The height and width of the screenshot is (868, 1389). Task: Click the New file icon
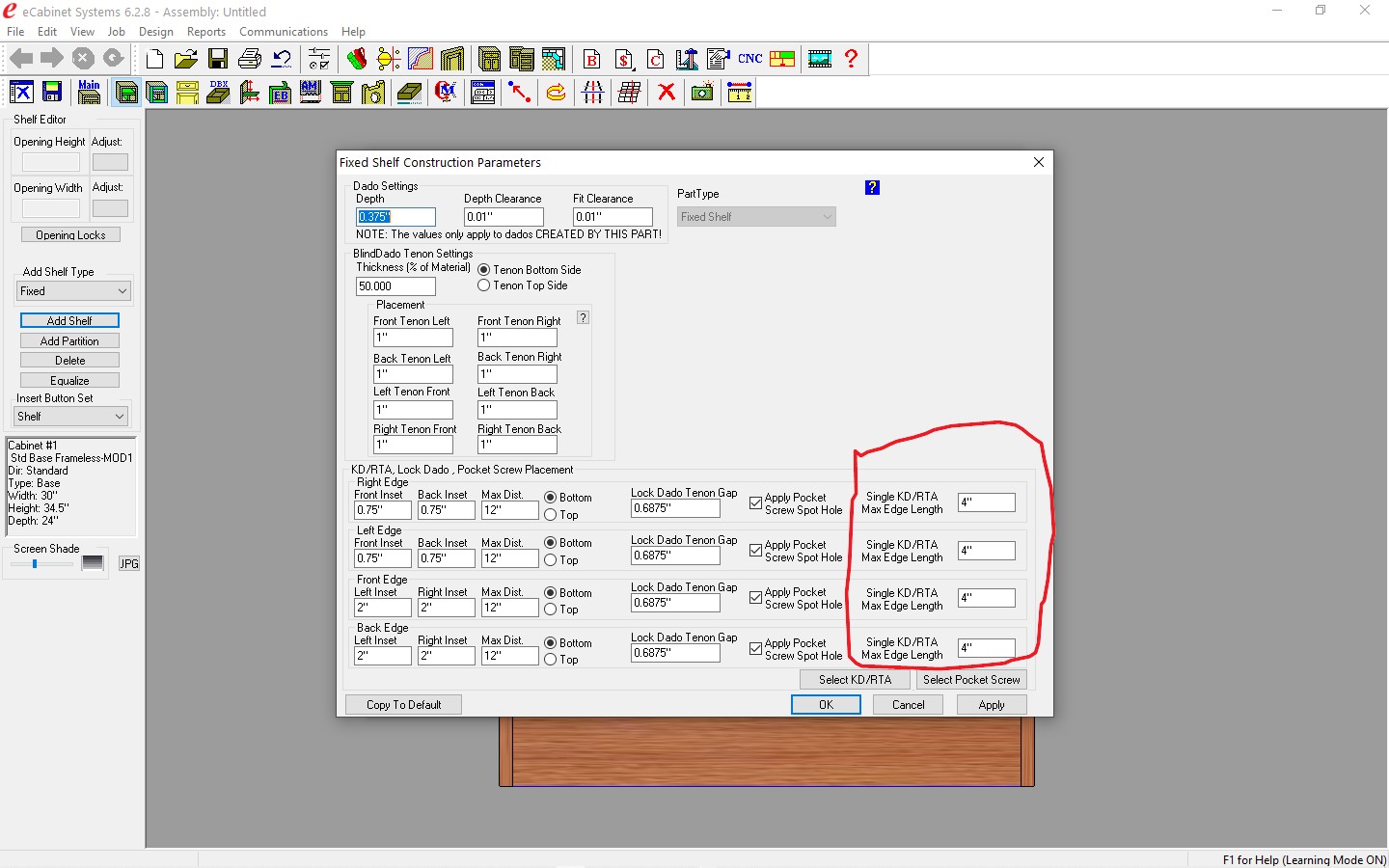(x=154, y=59)
